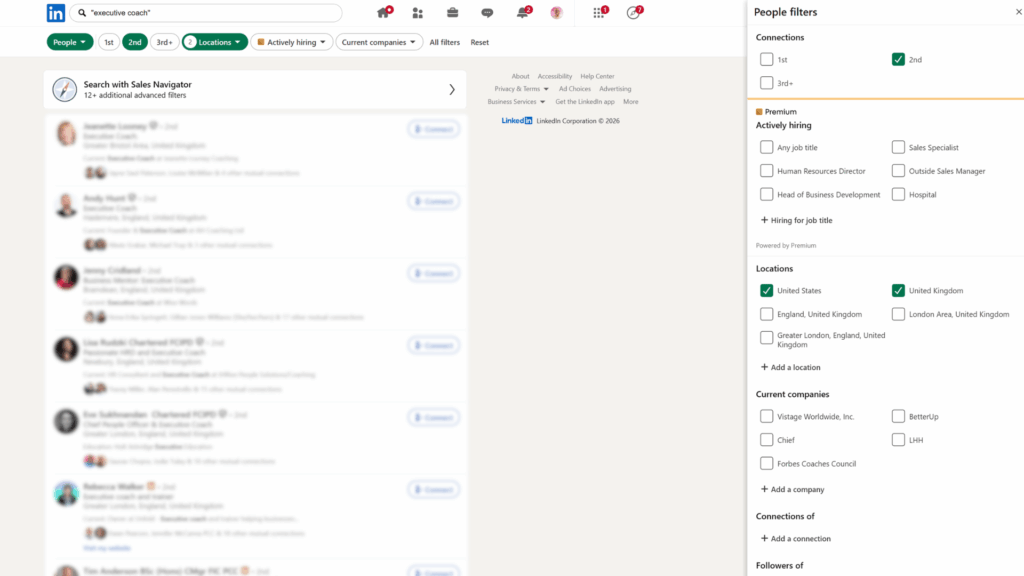Open the LinkedIn home logo
Image resolution: width=1024 pixels, height=576 pixels.
56,12
